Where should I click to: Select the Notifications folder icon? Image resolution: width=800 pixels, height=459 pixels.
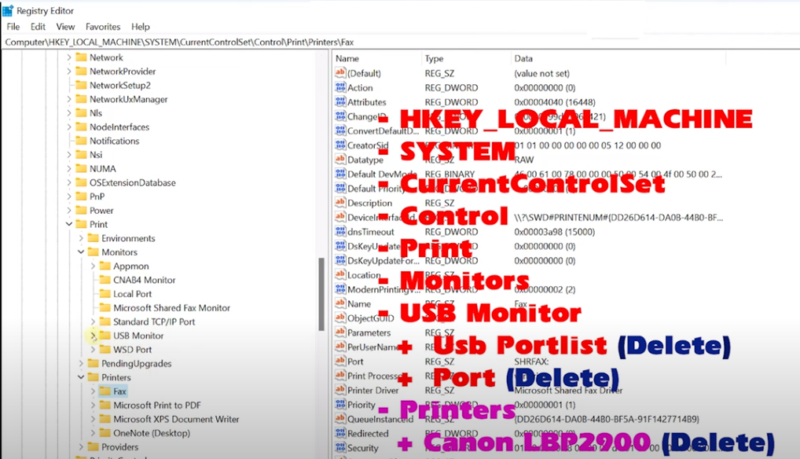click(81, 140)
